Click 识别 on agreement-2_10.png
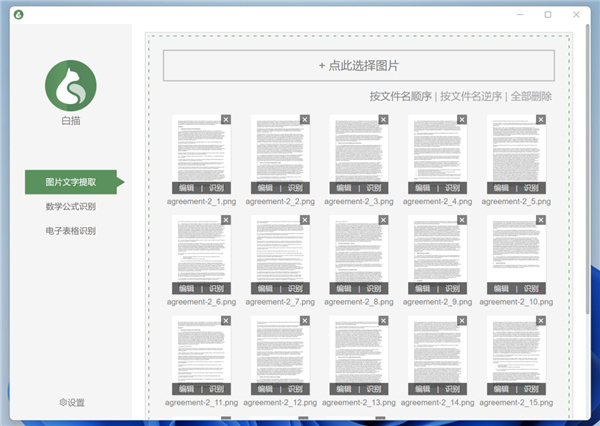This screenshot has height=426, width=600. tap(531, 289)
